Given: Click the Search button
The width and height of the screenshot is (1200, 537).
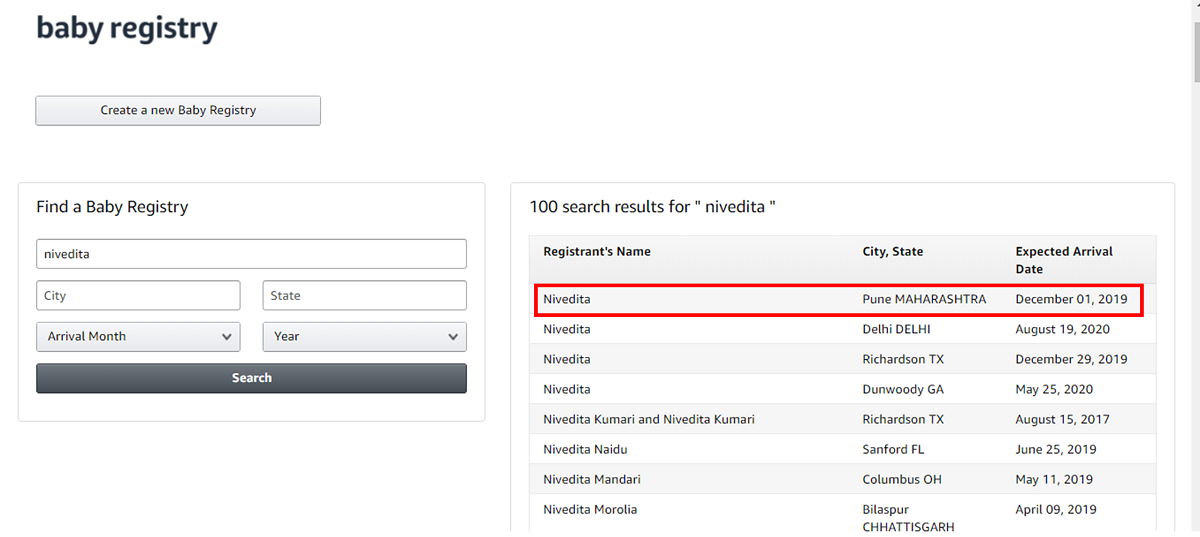Looking at the screenshot, I should coord(251,378).
